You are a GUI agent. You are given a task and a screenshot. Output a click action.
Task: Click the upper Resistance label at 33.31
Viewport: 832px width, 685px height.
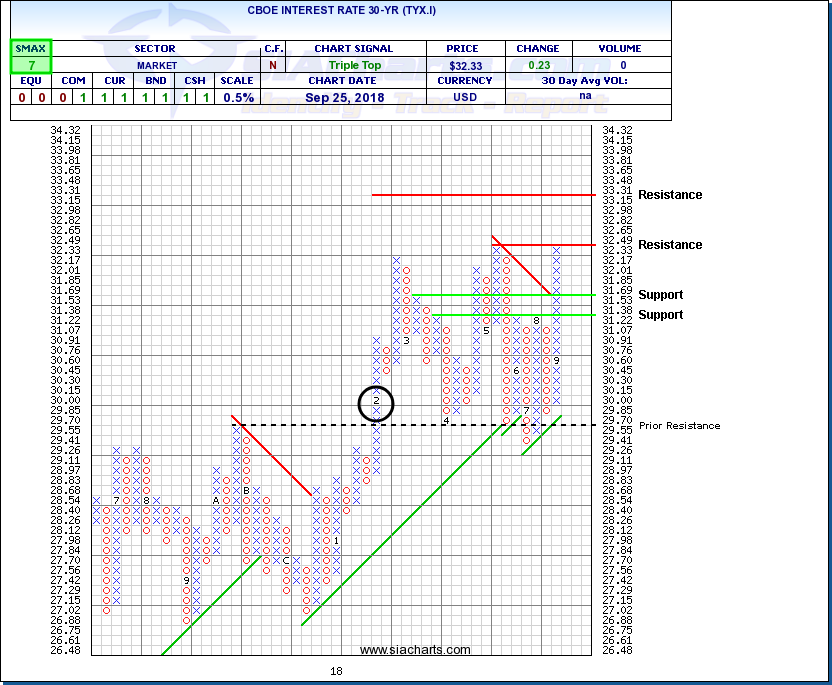pos(670,195)
